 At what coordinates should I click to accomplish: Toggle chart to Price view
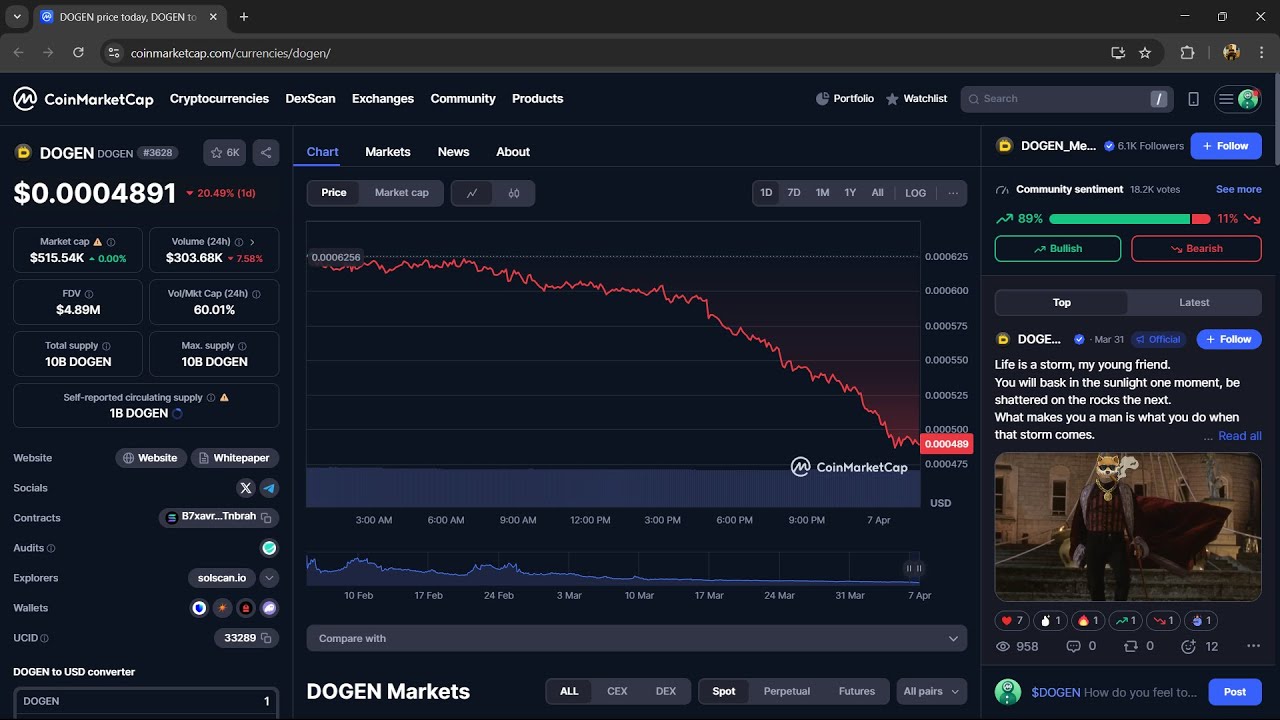click(334, 193)
